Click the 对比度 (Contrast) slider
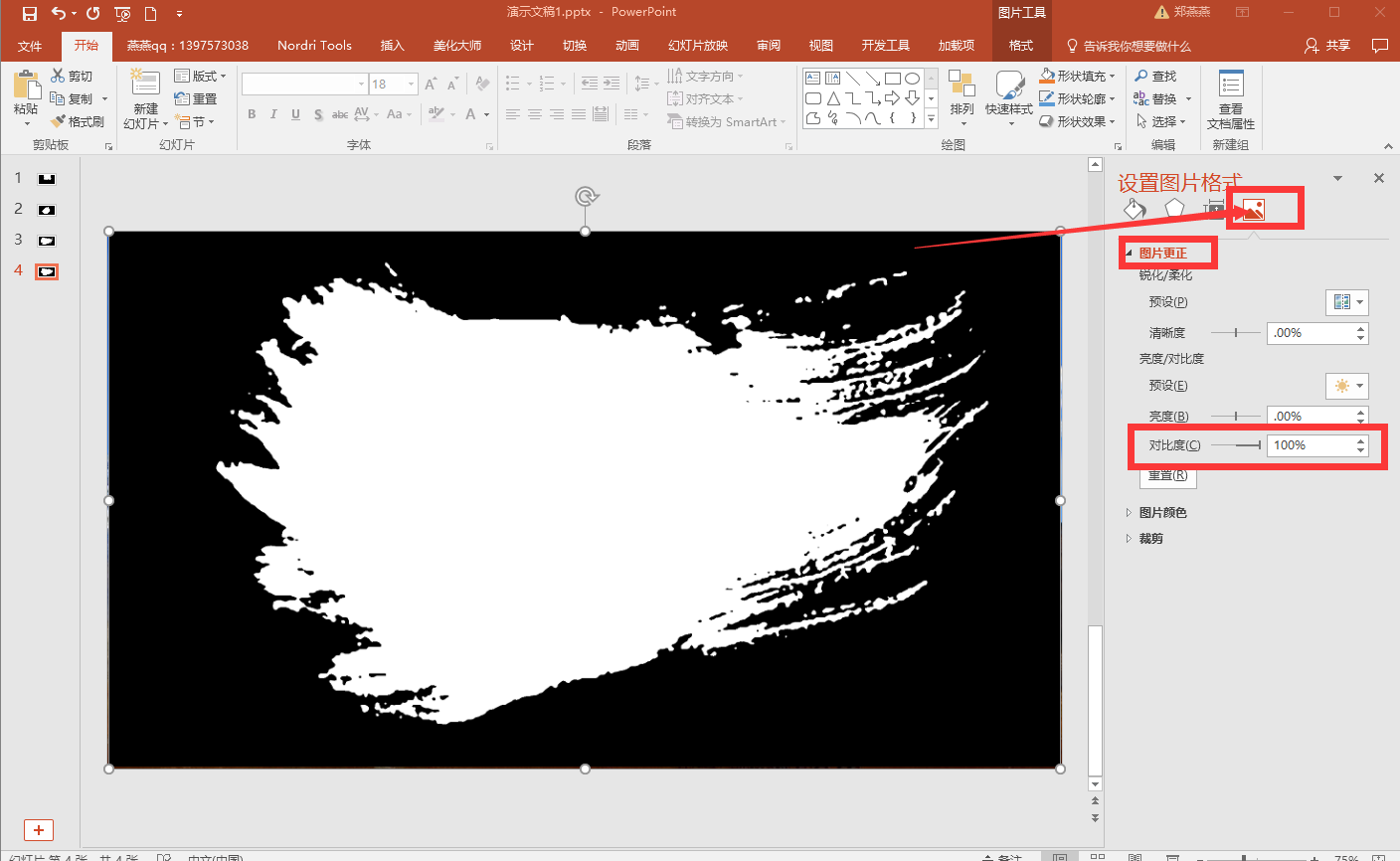1400x861 pixels. 1236,445
